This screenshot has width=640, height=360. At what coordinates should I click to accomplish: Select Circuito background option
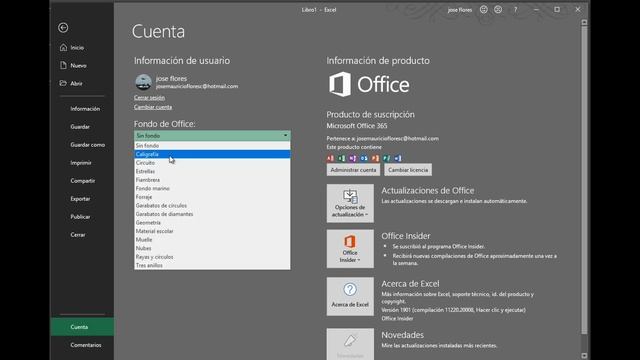tap(212, 163)
